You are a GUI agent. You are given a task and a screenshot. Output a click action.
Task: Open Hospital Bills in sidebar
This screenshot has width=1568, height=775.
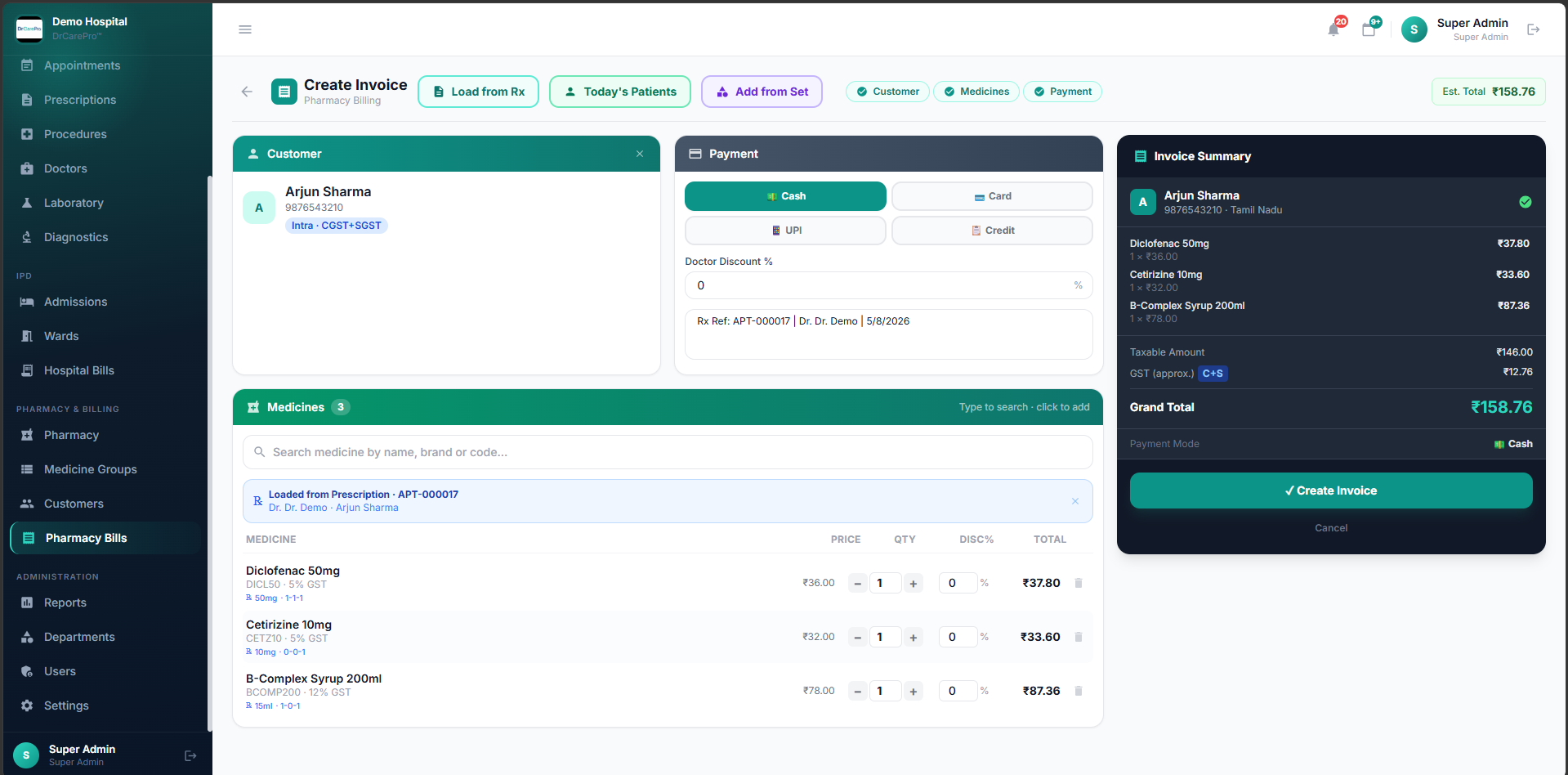point(105,370)
